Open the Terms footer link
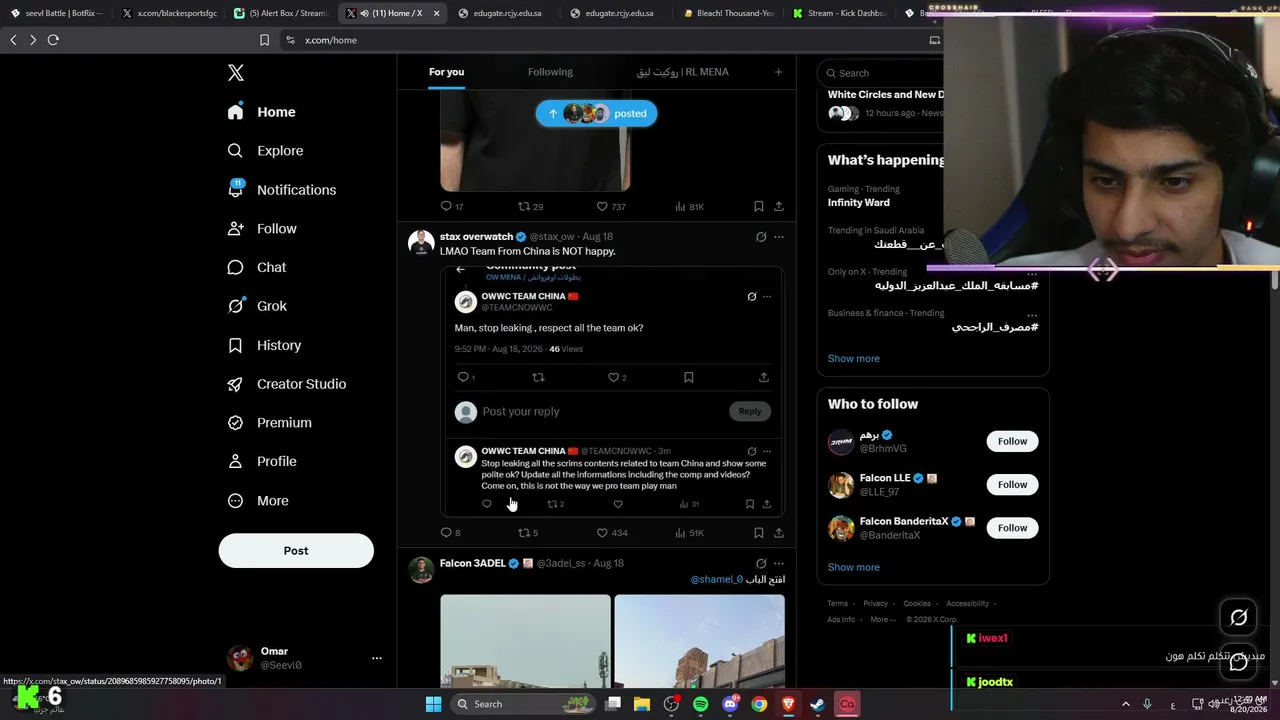 click(837, 604)
